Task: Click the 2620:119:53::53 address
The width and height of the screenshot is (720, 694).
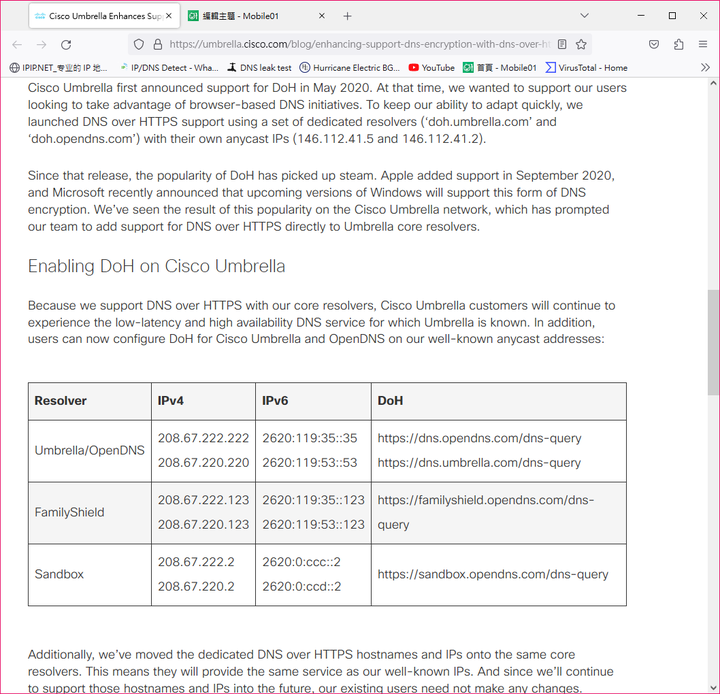Action: pos(309,463)
